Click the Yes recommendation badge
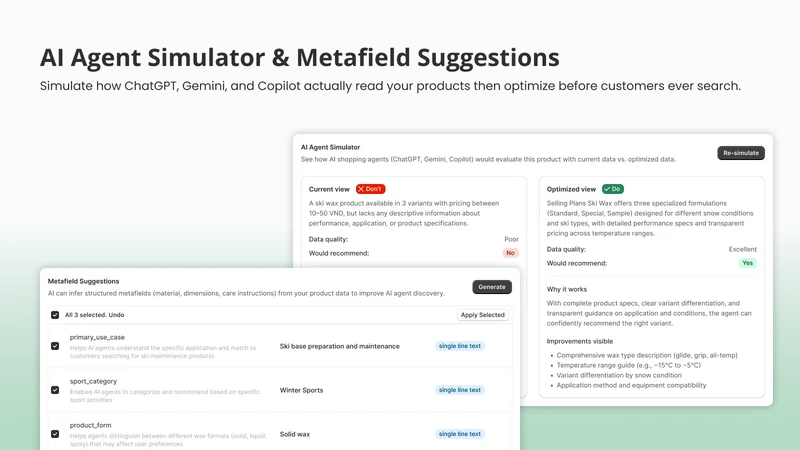800x450 pixels. point(747,263)
